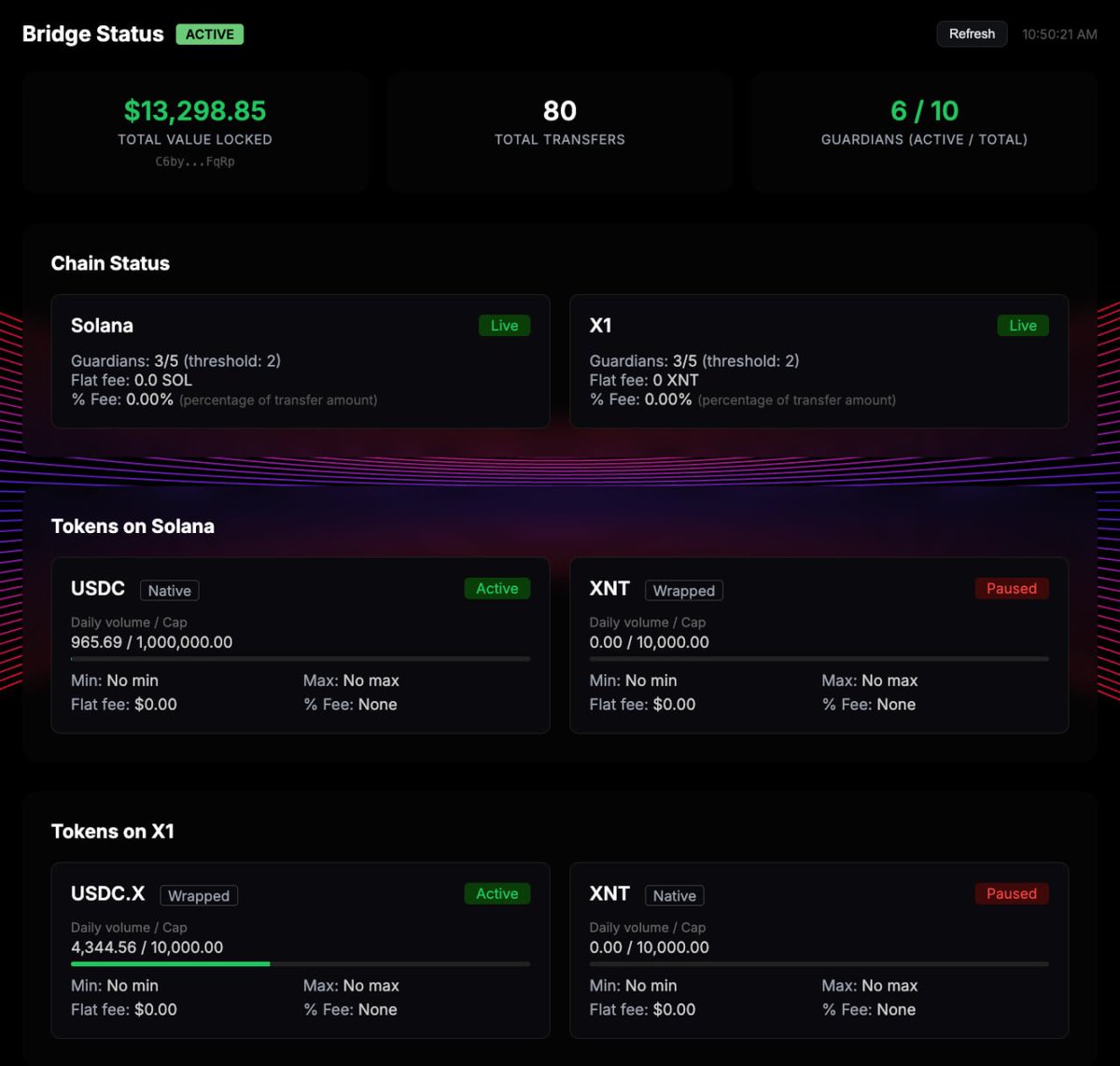Click the Paused badge on X1 XNT card
1120x1066 pixels.
(1012, 894)
